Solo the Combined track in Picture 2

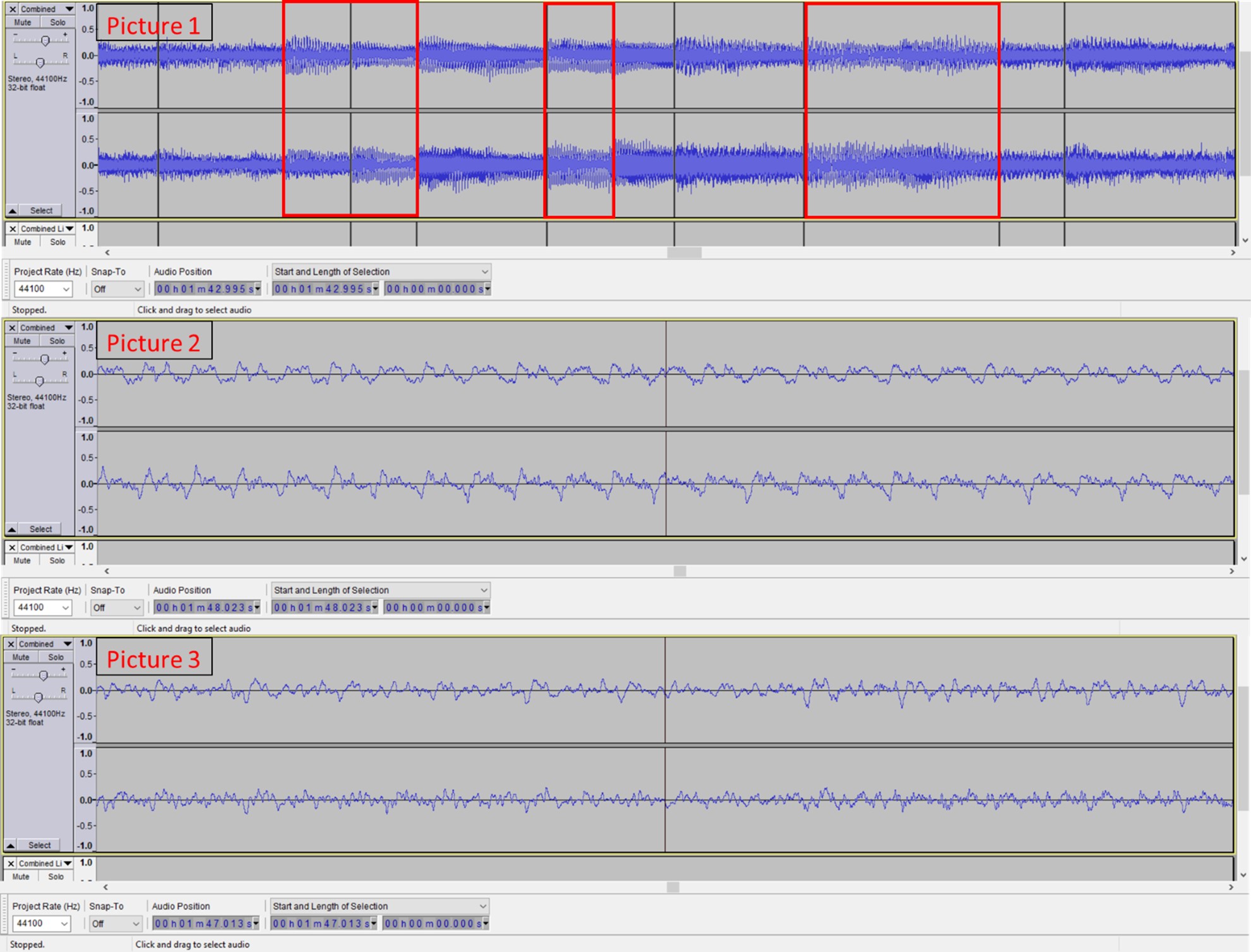(57, 341)
